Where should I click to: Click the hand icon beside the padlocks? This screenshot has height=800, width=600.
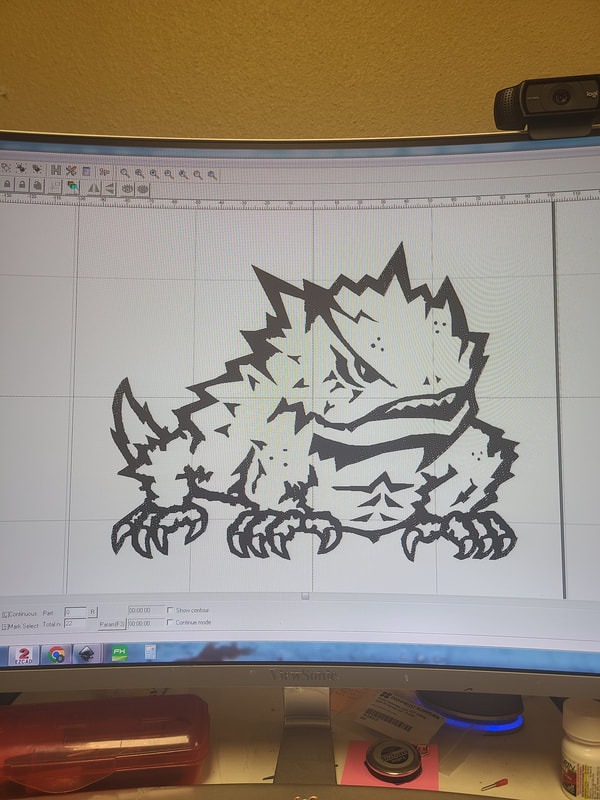(37, 186)
